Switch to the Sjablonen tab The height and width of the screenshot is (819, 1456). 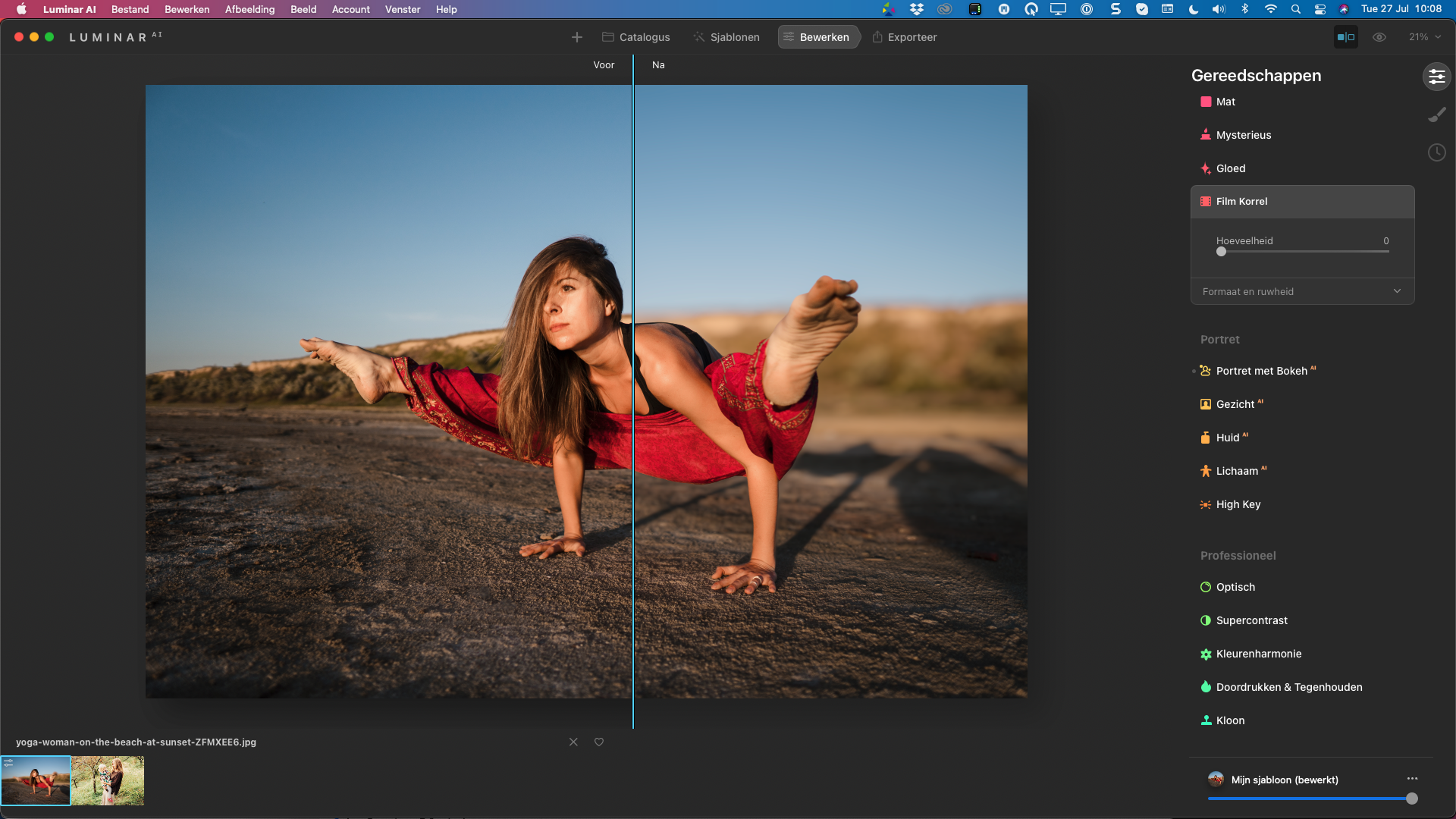coord(726,37)
